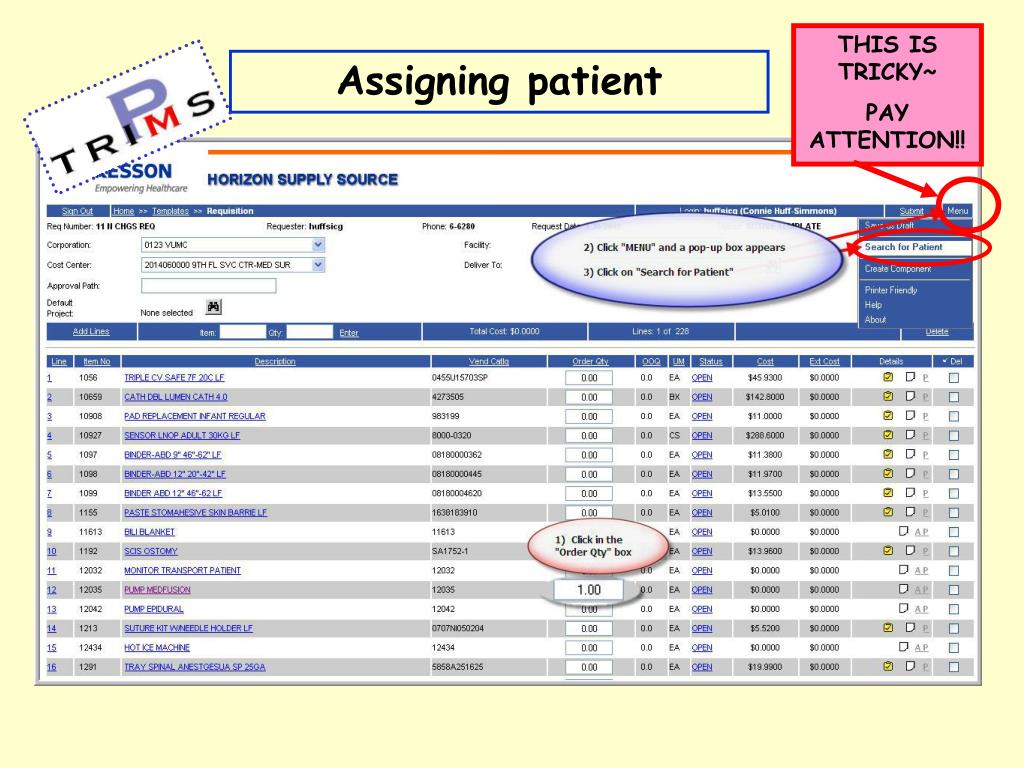Open the PUMP MEDFUSION description link
The width and height of the screenshot is (1024, 768).
coord(157,590)
